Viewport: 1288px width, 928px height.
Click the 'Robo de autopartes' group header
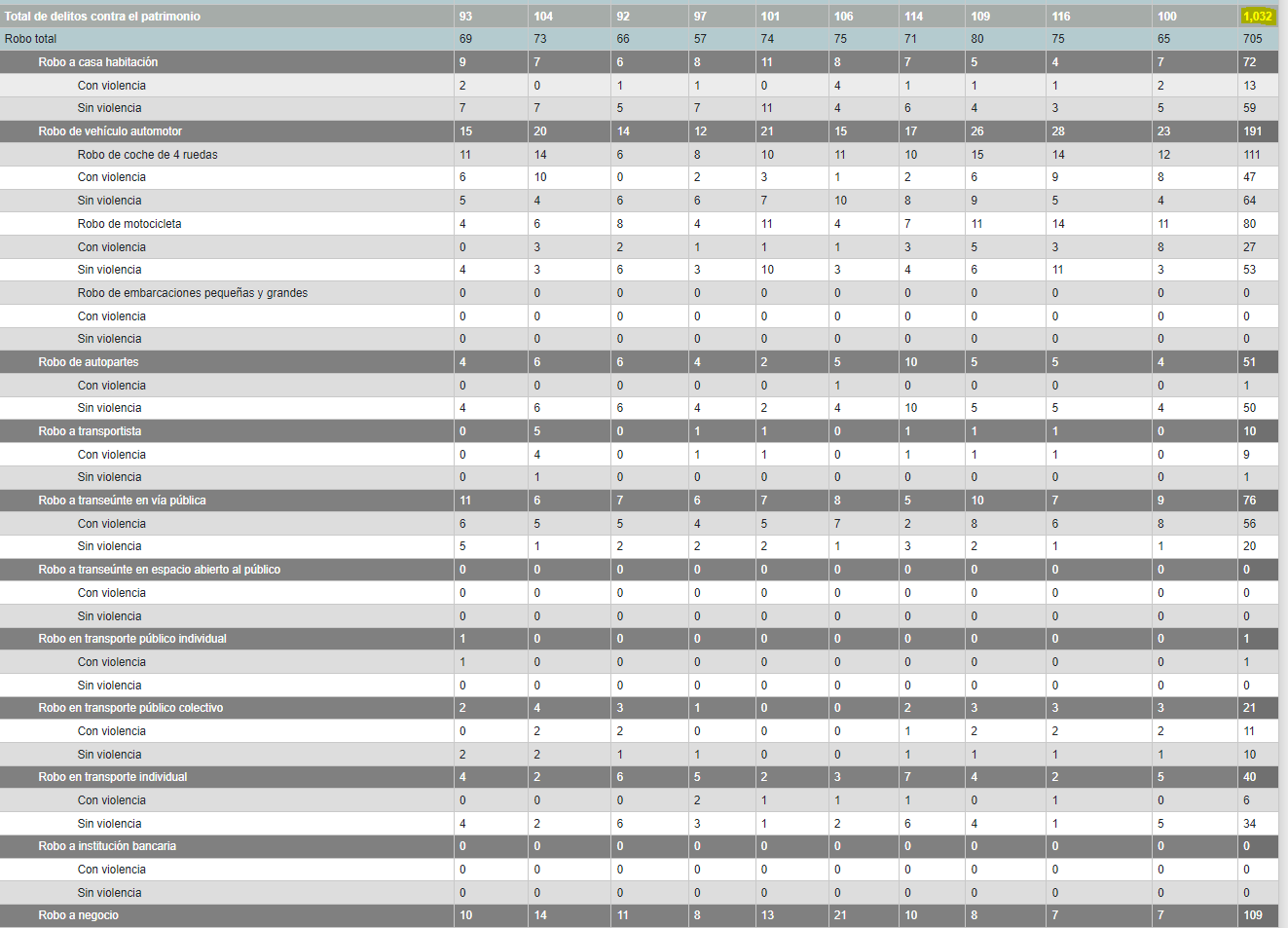tap(89, 362)
